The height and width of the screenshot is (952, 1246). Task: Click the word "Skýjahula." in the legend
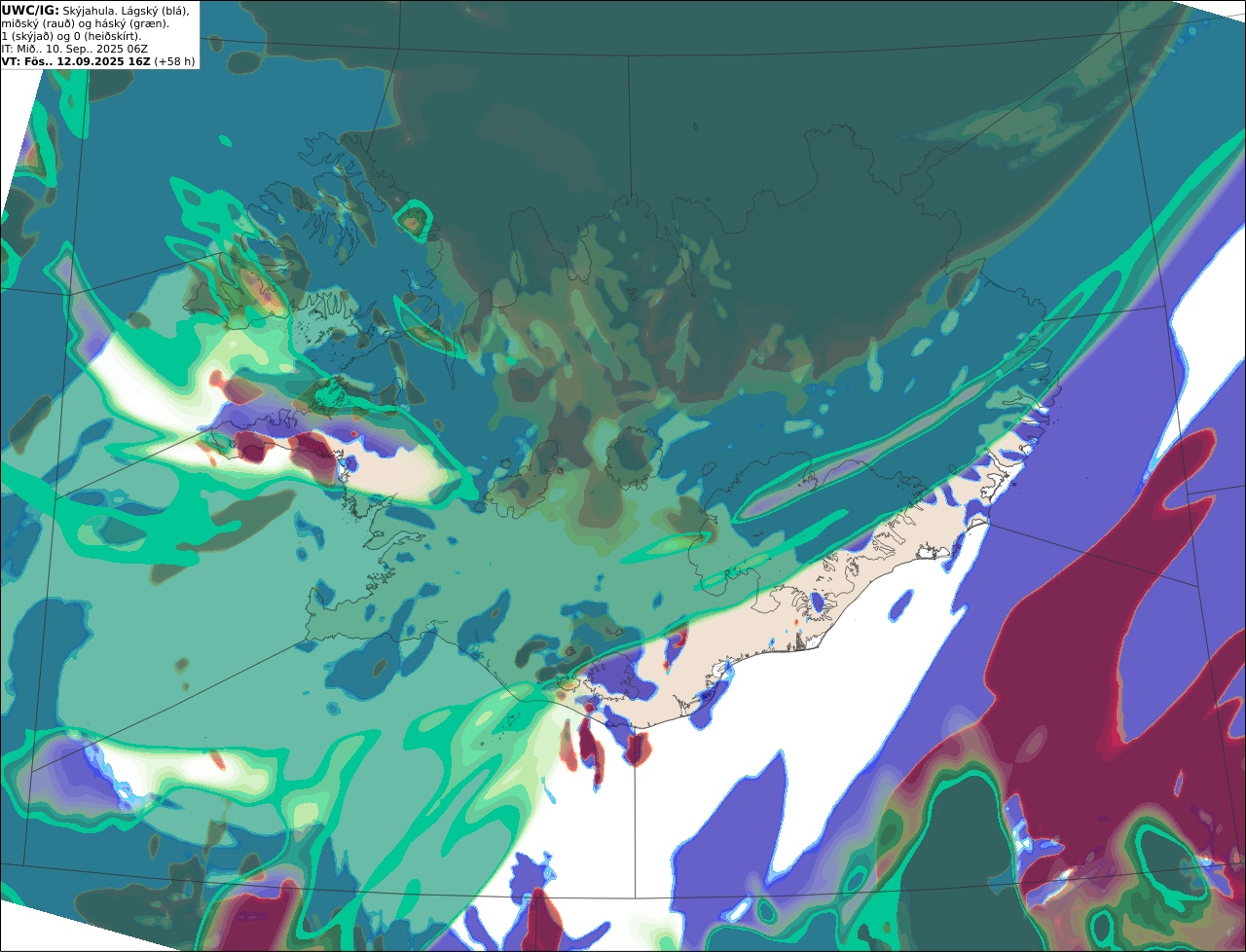(x=89, y=12)
